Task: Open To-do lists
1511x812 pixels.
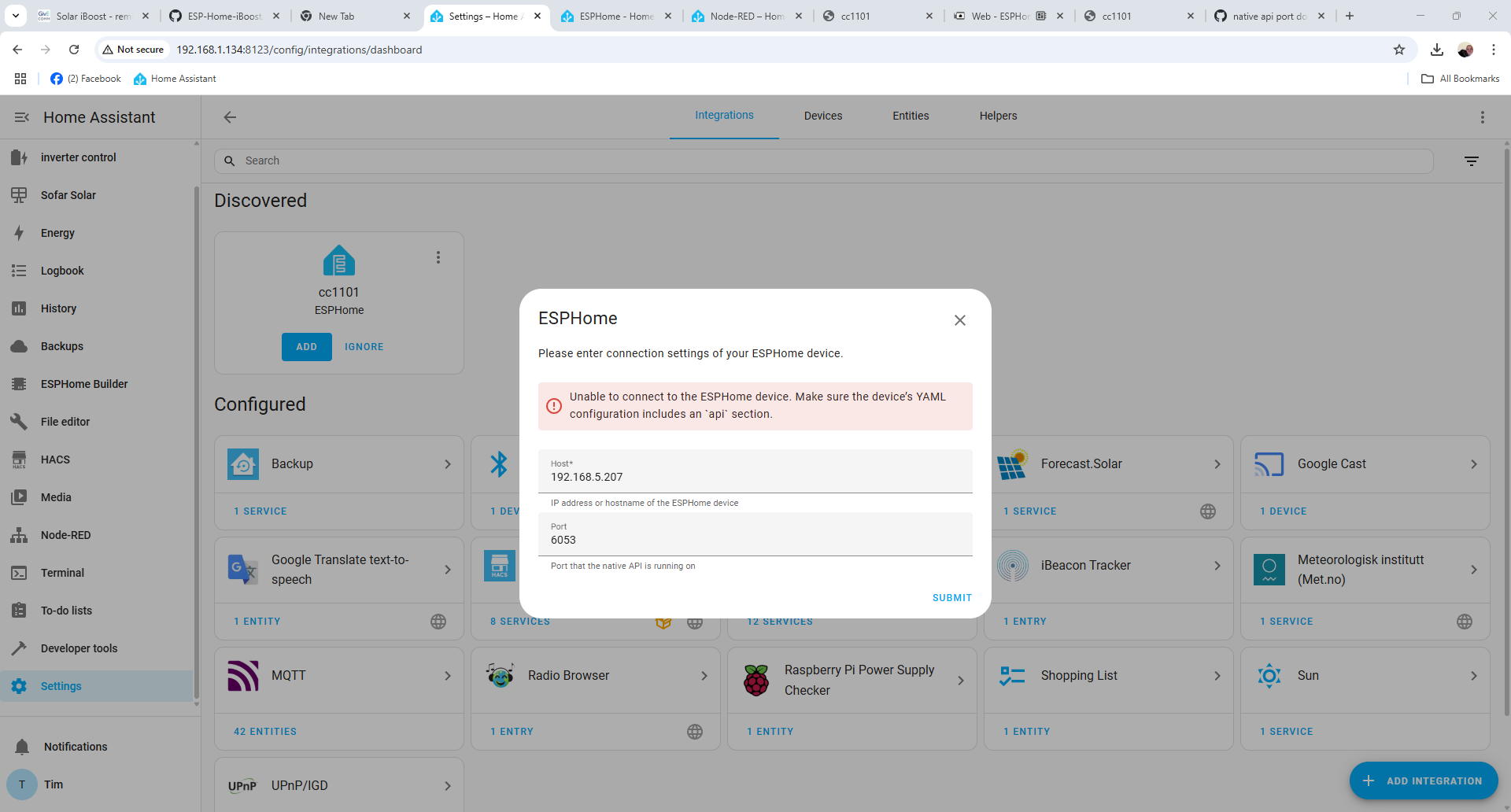Action: tap(96, 611)
